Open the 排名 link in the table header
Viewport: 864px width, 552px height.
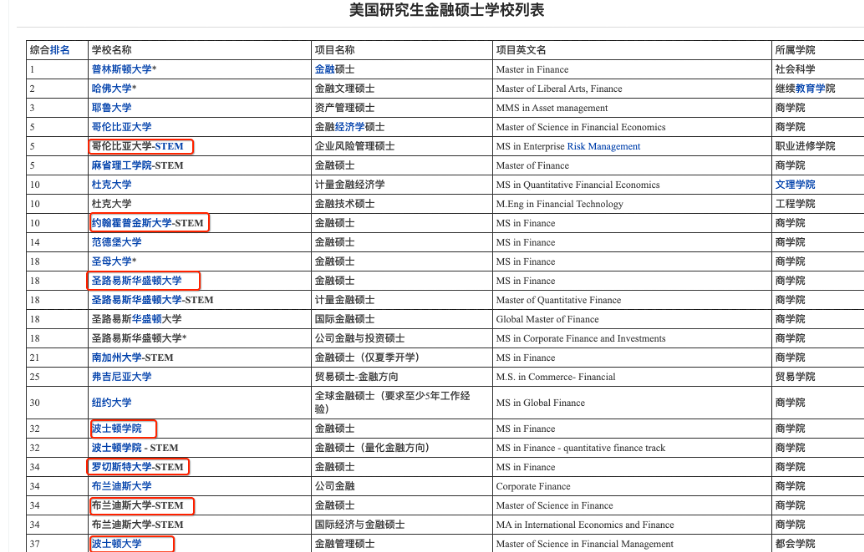coord(60,50)
